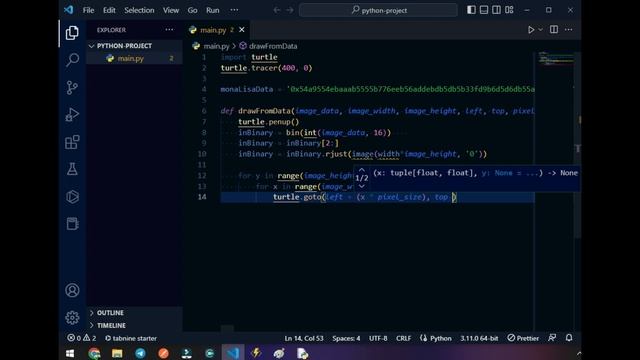
Task: Open the Testing flask view
Action: click(72, 169)
